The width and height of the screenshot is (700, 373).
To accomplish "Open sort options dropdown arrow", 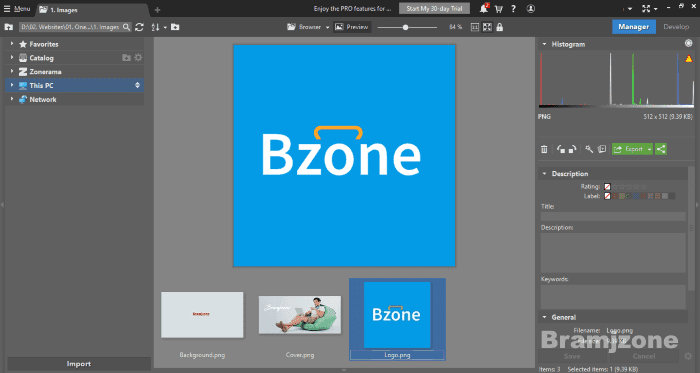I will coord(165,28).
